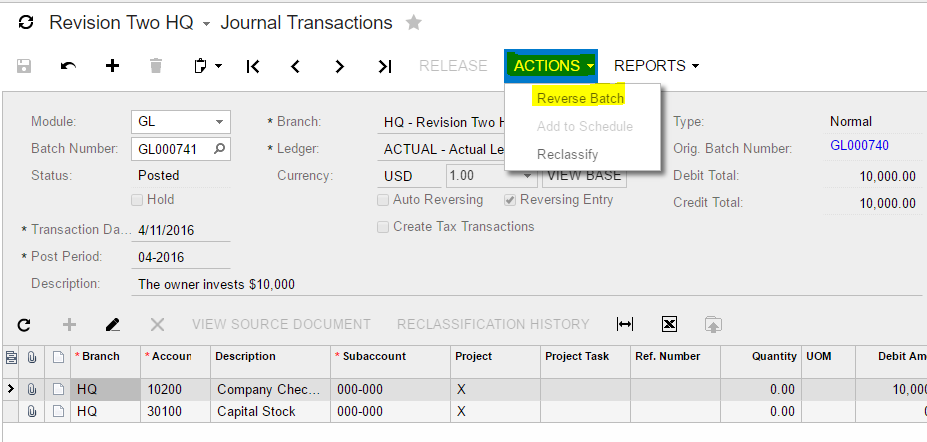Open original batch link GL000740
Screen dimensions: 927x442
tap(859, 145)
